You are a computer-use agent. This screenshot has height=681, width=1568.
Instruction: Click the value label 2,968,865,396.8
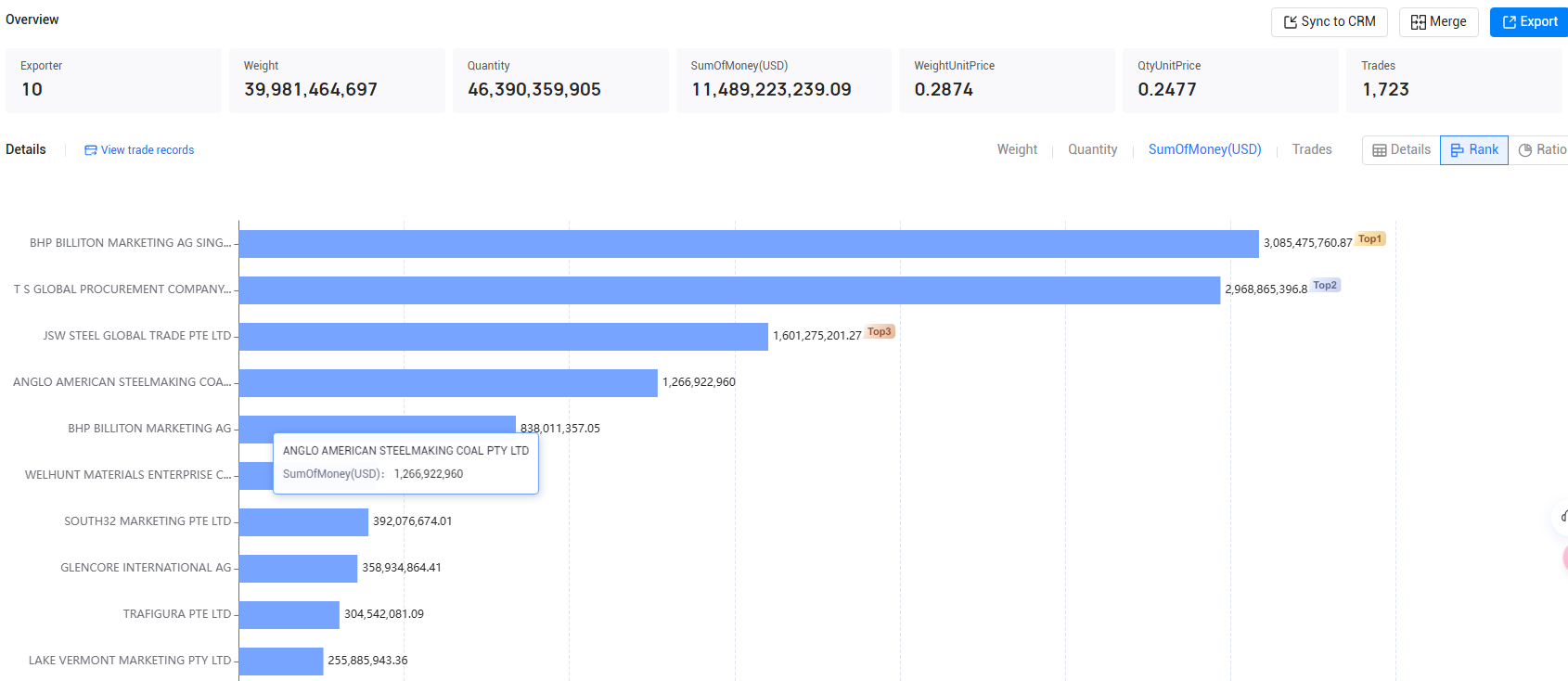tap(1266, 289)
